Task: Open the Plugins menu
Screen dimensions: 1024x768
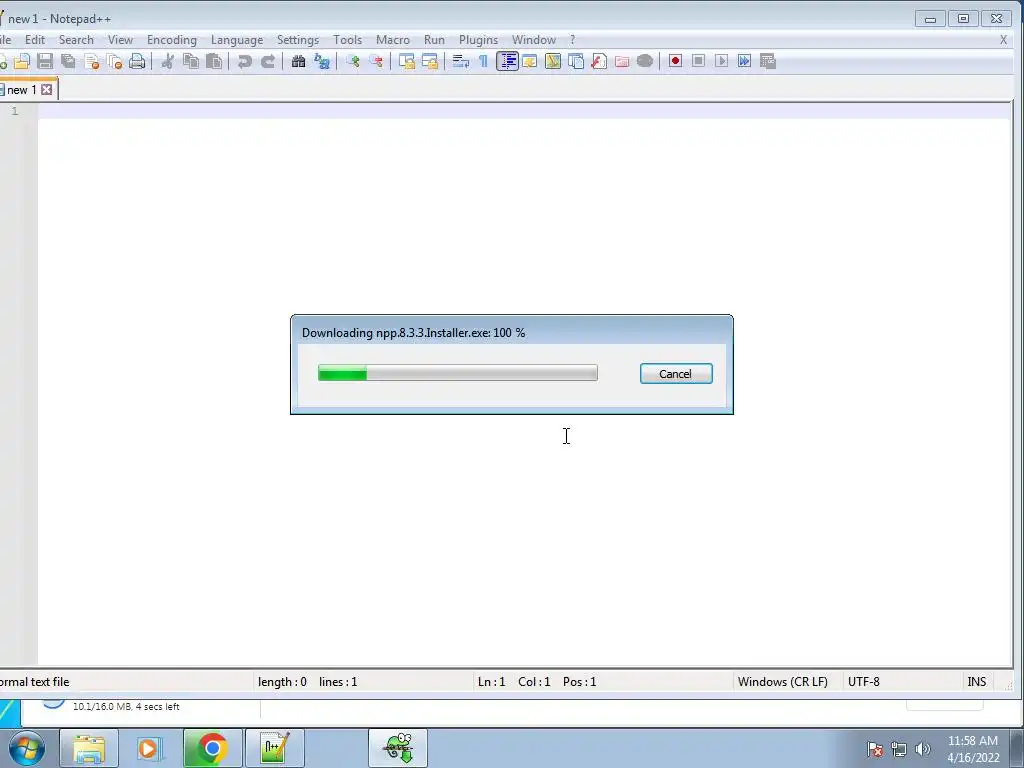Action: (478, 40)
